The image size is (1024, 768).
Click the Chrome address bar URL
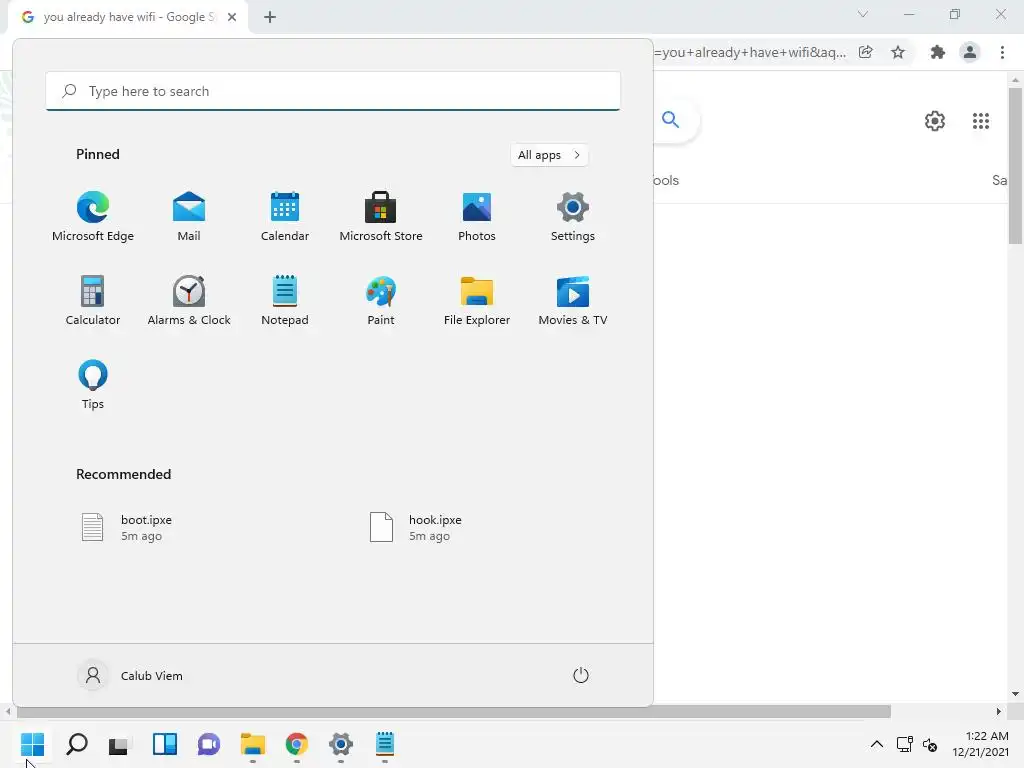pos(750,52)
